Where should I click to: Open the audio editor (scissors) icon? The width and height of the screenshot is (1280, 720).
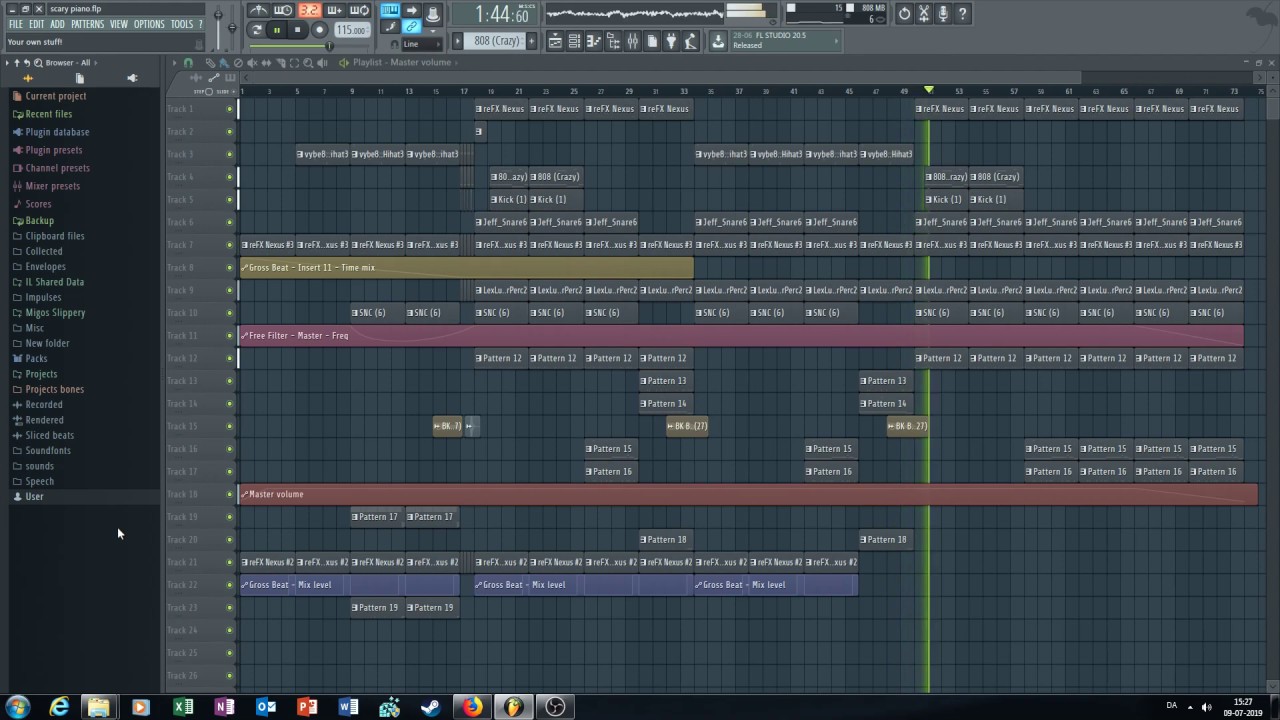coord(924,13)
